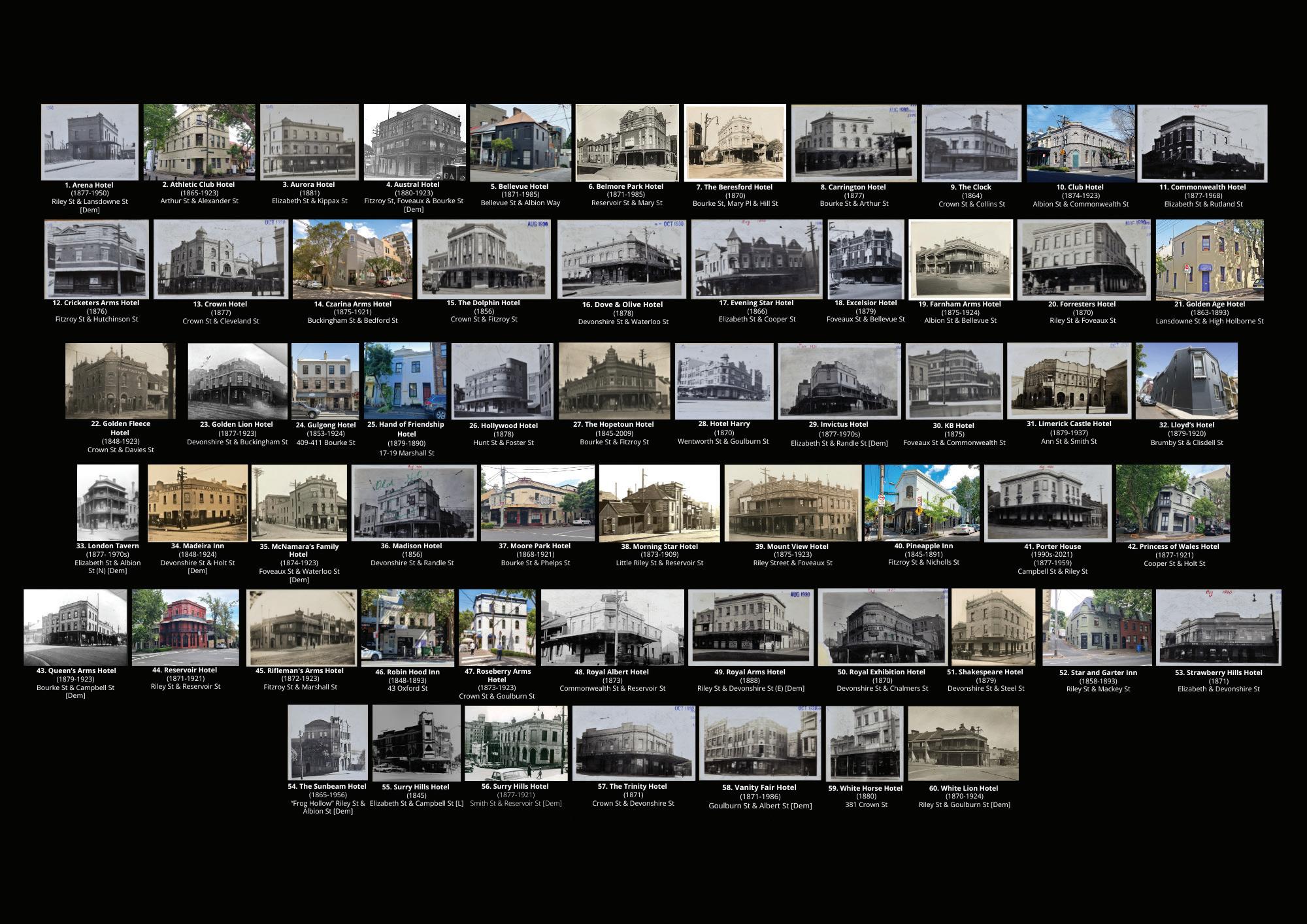Select the Vanity Fair Hotel caption

(x=759, y=788)
